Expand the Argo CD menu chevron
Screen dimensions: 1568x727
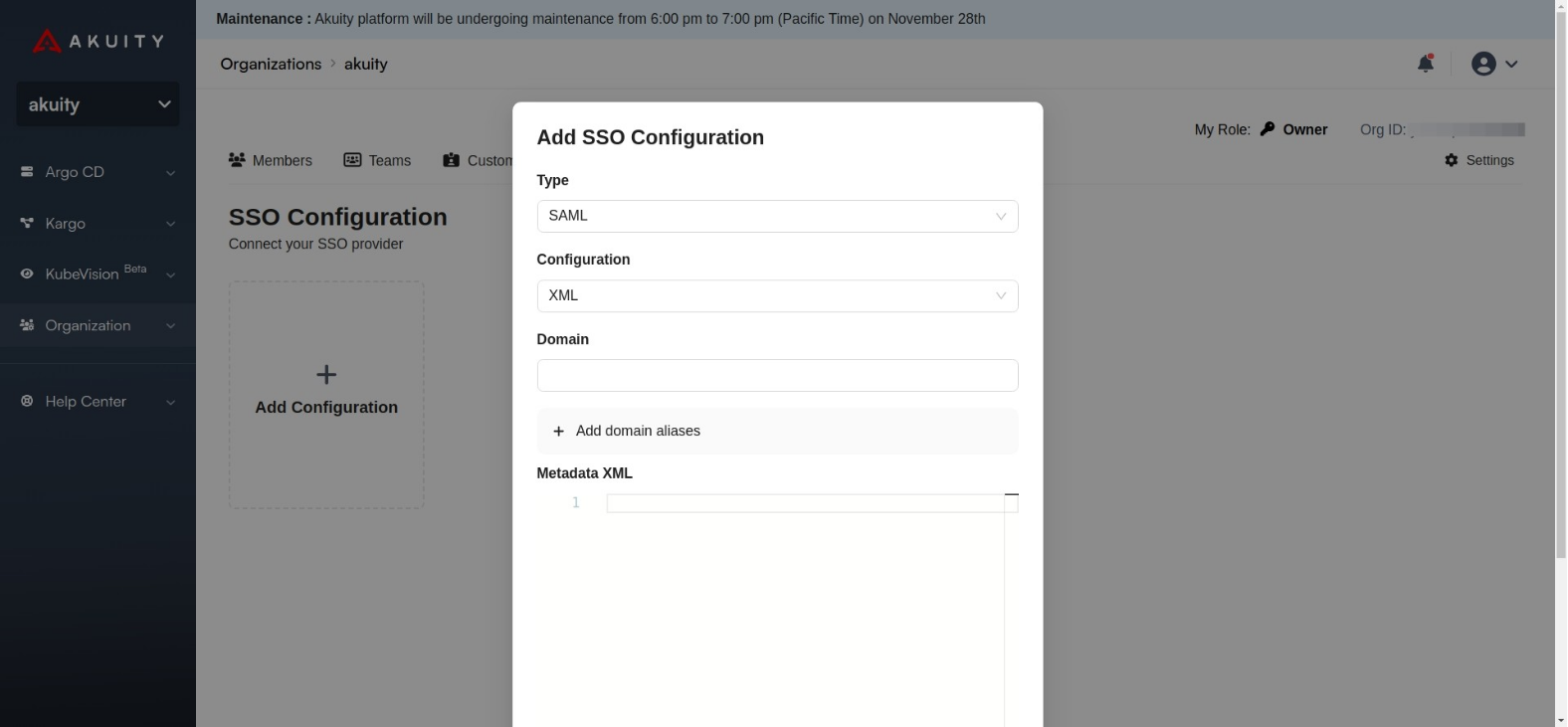(170, 173)
